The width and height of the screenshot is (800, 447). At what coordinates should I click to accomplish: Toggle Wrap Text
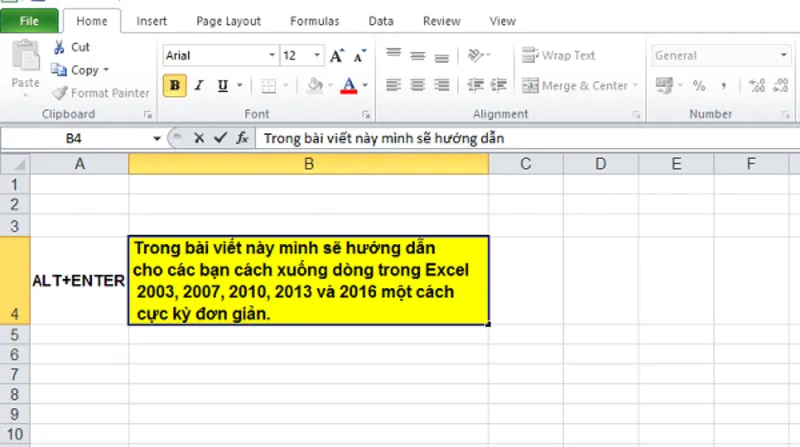click(558, 55)
